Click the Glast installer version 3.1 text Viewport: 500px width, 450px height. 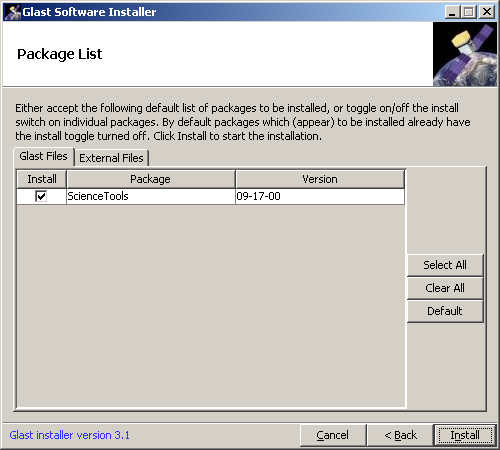(x=70, y=435)
